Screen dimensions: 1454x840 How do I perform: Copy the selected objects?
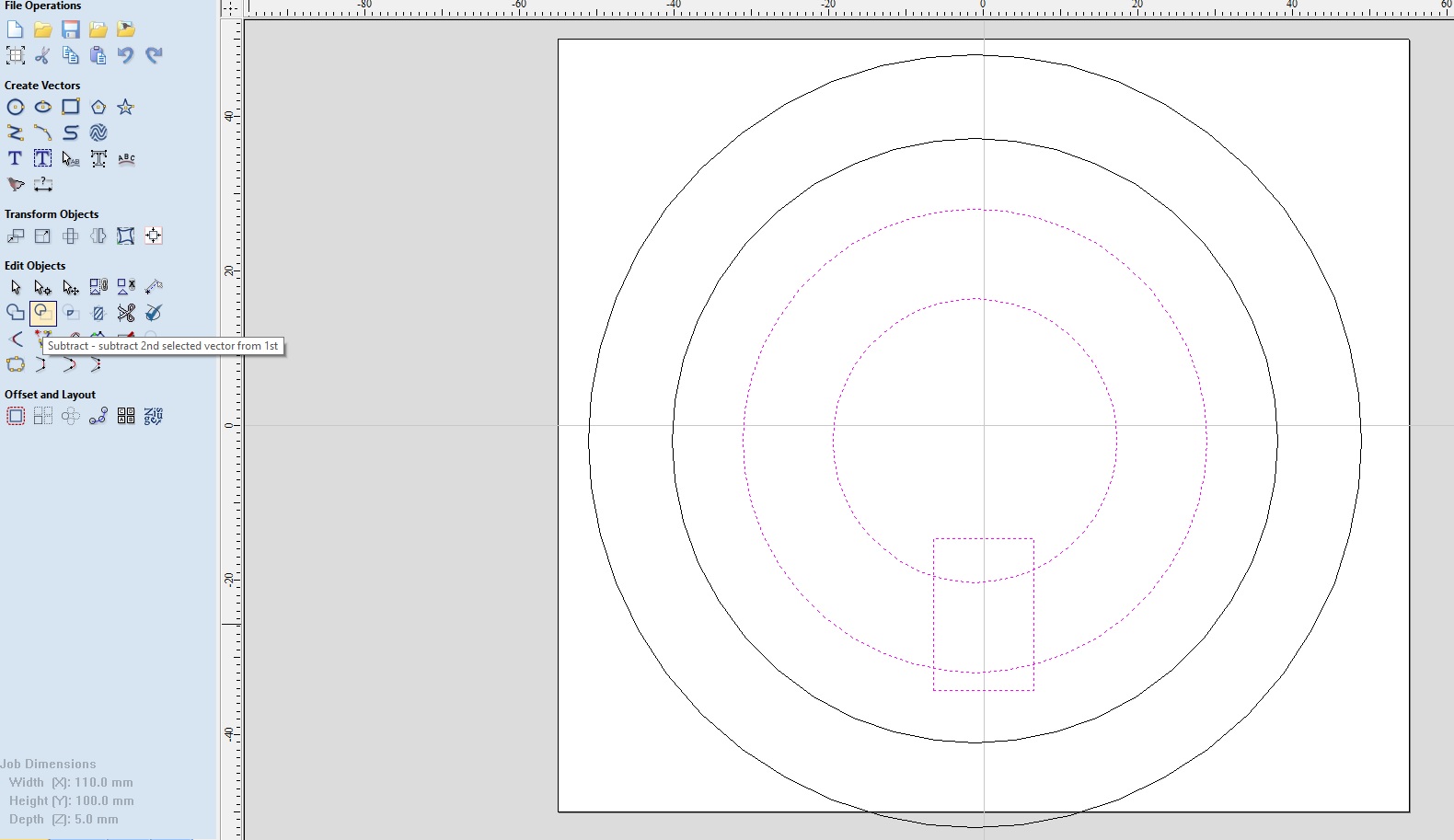click(70, 55)
